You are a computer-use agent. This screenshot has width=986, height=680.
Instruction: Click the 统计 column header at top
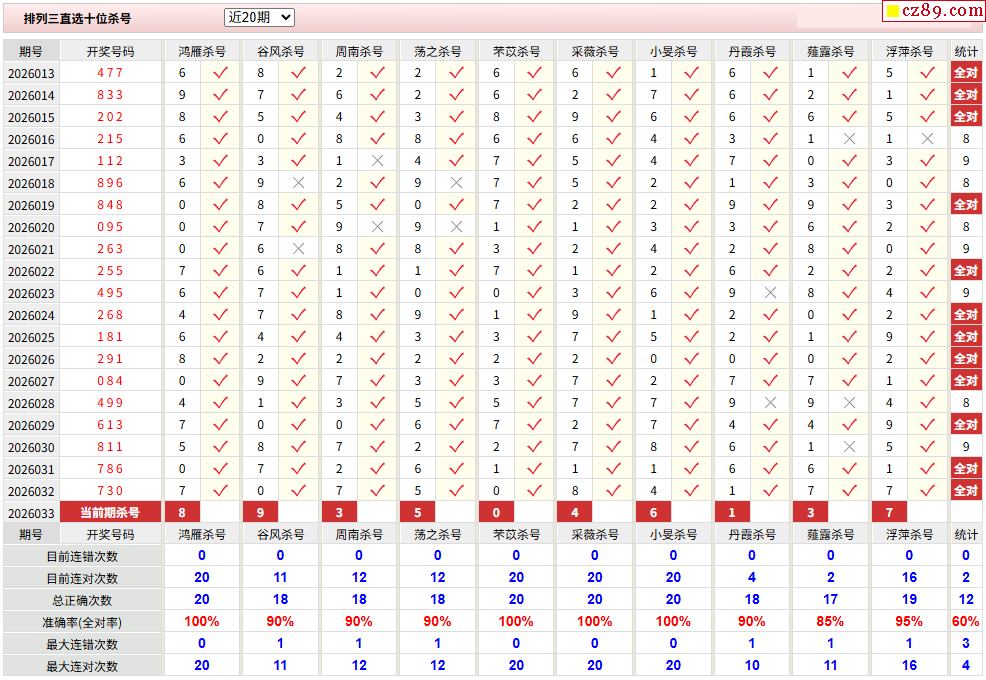click(965, 51)
